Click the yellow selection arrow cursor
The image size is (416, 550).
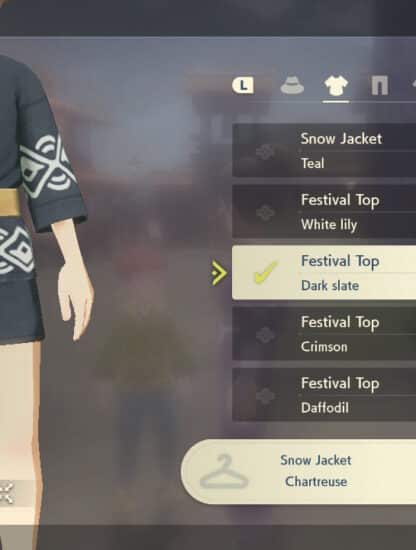(x=219, y=273)
